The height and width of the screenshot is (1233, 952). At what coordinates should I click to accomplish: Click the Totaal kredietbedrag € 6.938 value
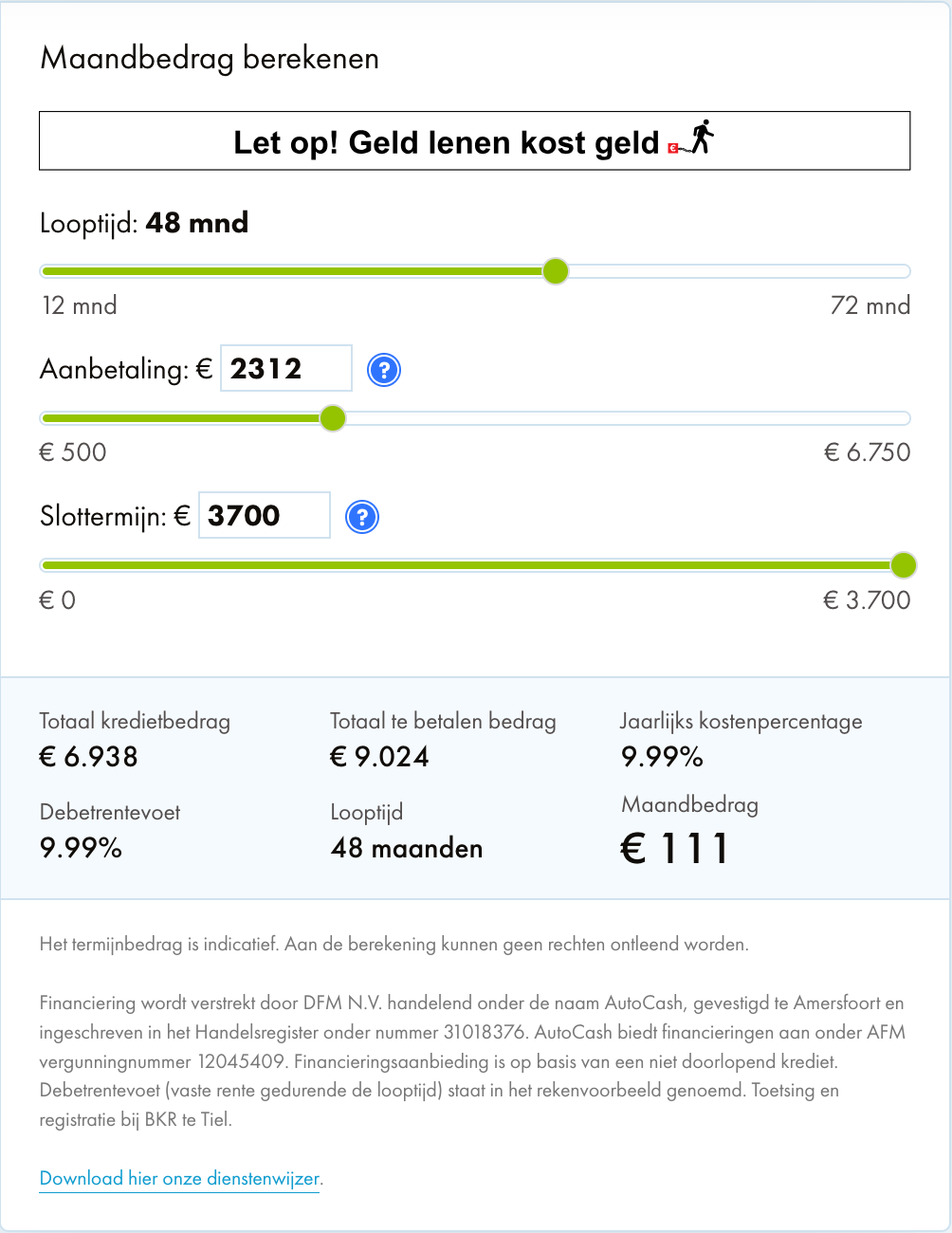[x=89, y=757]
